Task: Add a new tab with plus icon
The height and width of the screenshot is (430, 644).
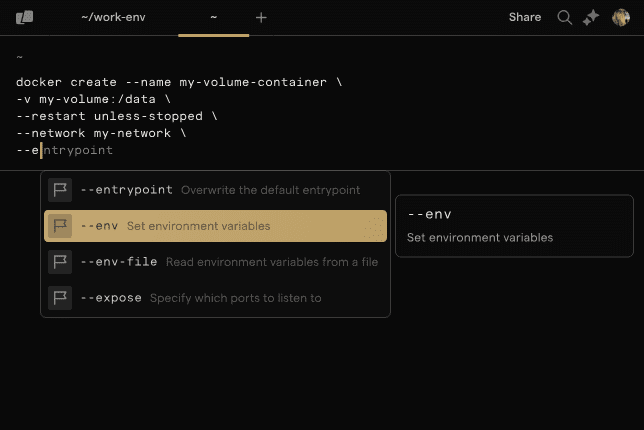Action: coord(261,18)
